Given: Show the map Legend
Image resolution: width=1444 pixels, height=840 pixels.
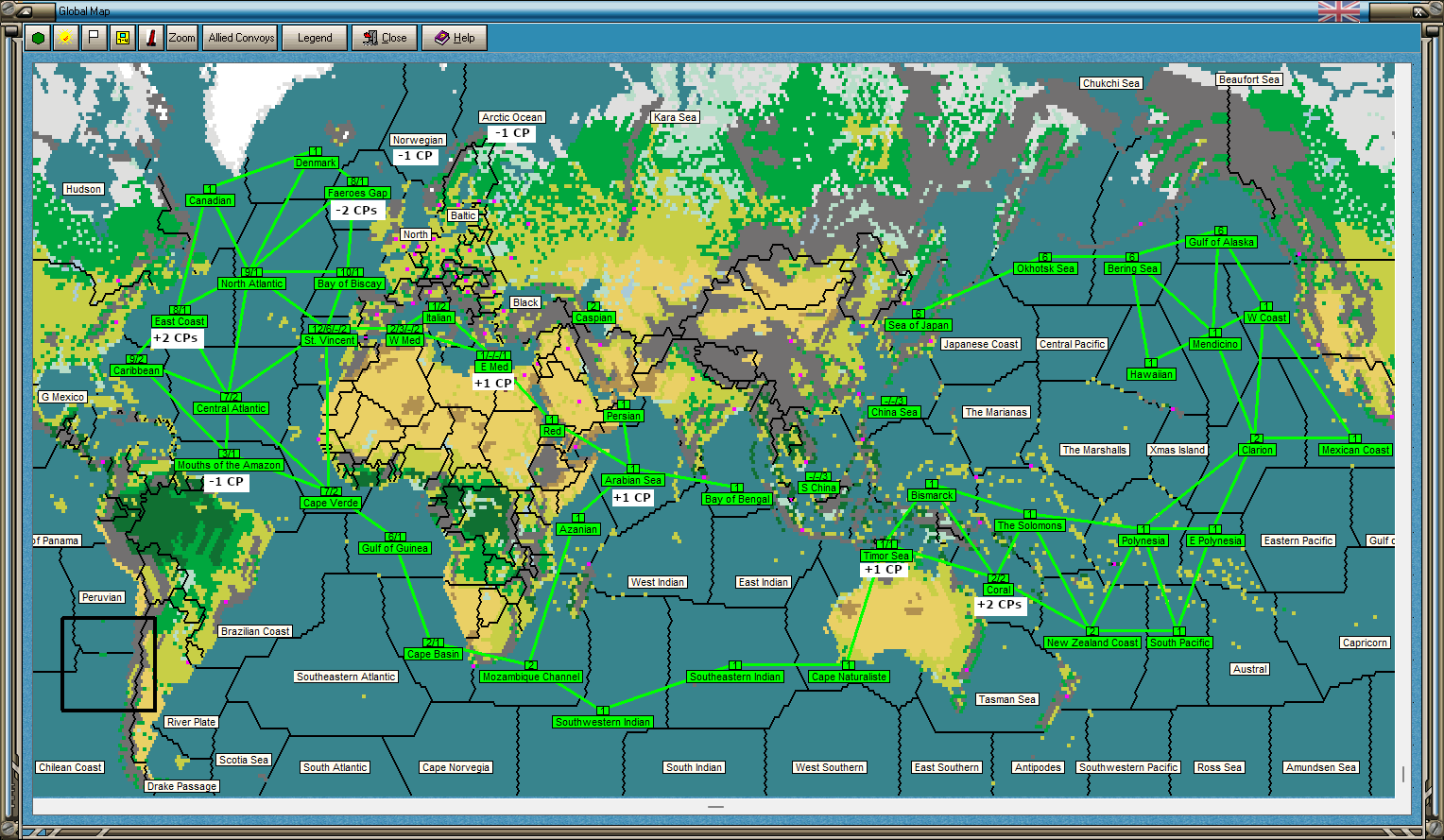Looking at the screenshot, I should pyautogui.click(x=315, y=38).
